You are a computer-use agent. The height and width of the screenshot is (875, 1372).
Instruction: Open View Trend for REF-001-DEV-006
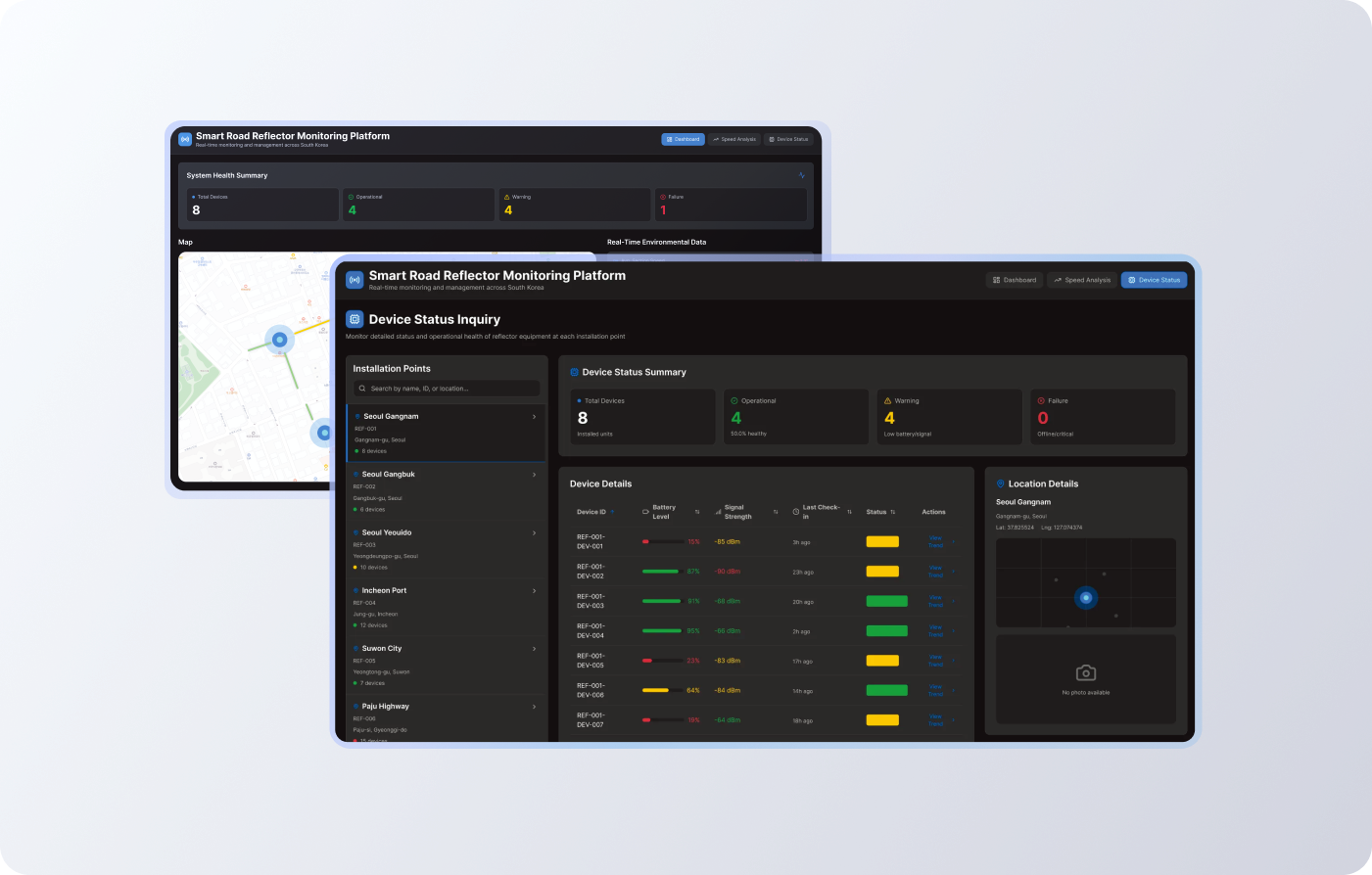click(935, 690)
